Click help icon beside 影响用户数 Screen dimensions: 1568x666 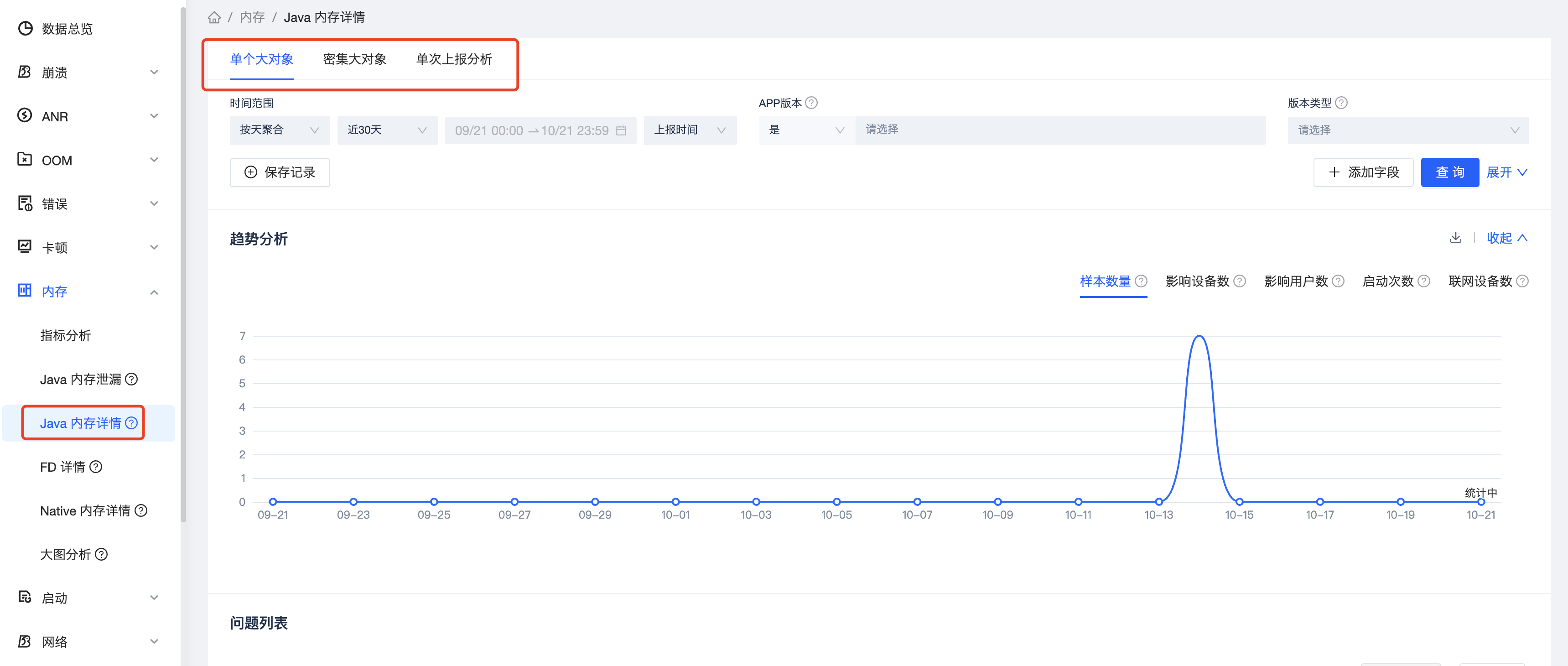[1338, 281]
